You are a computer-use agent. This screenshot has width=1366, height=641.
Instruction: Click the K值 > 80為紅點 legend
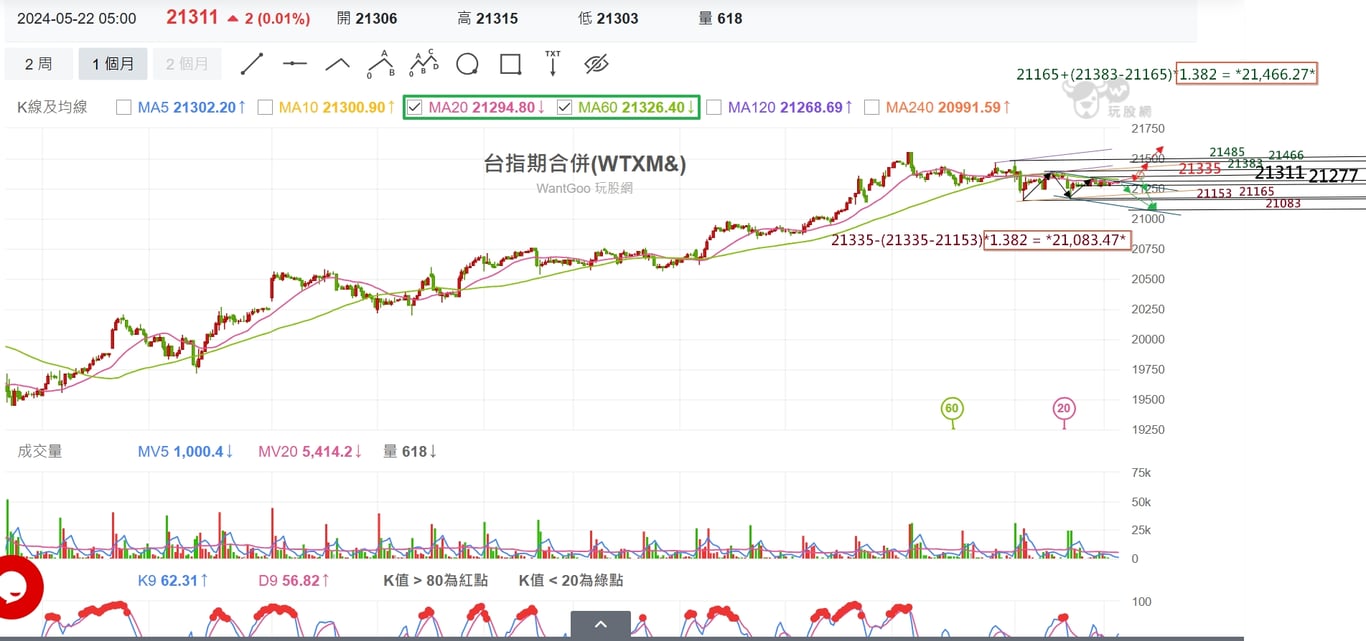pyautogui.click(x=436, y=580)
